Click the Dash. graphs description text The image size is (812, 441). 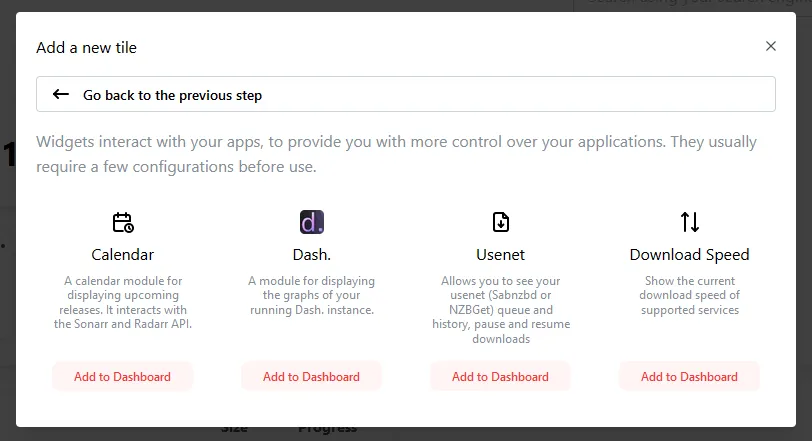tap(311, 295)
